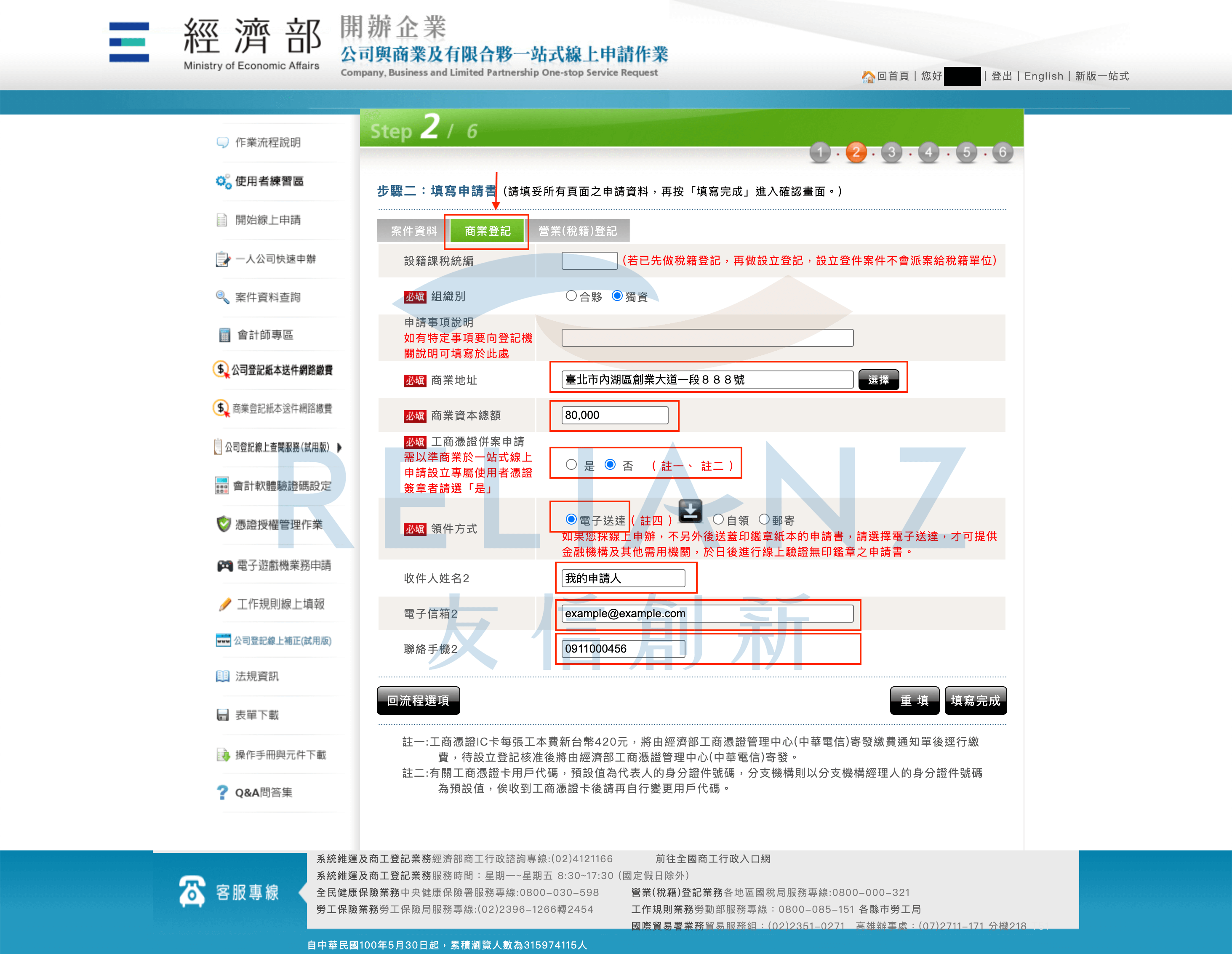Image resolution: width=1232 pixels, height=954 pixels.
Task: Click 前往全國商工行政入口網 link
Action: point(713,859)
